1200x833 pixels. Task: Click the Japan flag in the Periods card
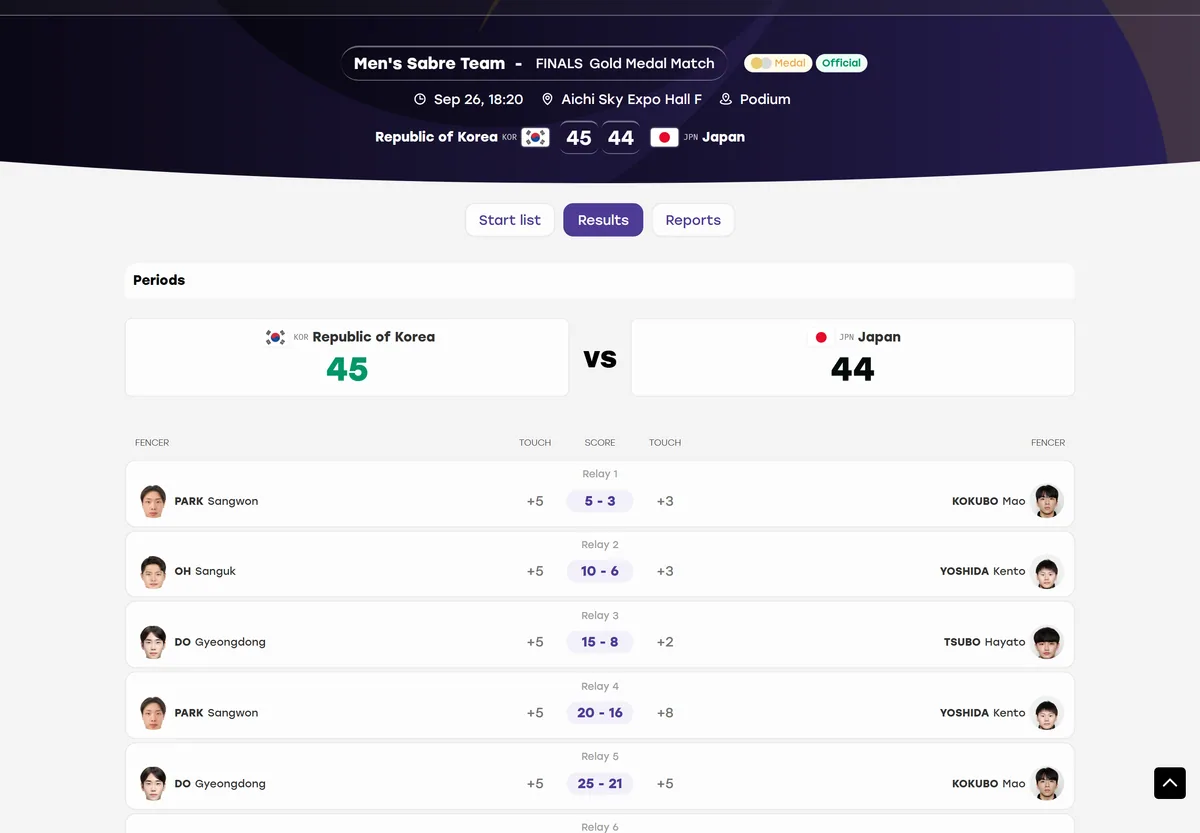click(x=821, y=337)
